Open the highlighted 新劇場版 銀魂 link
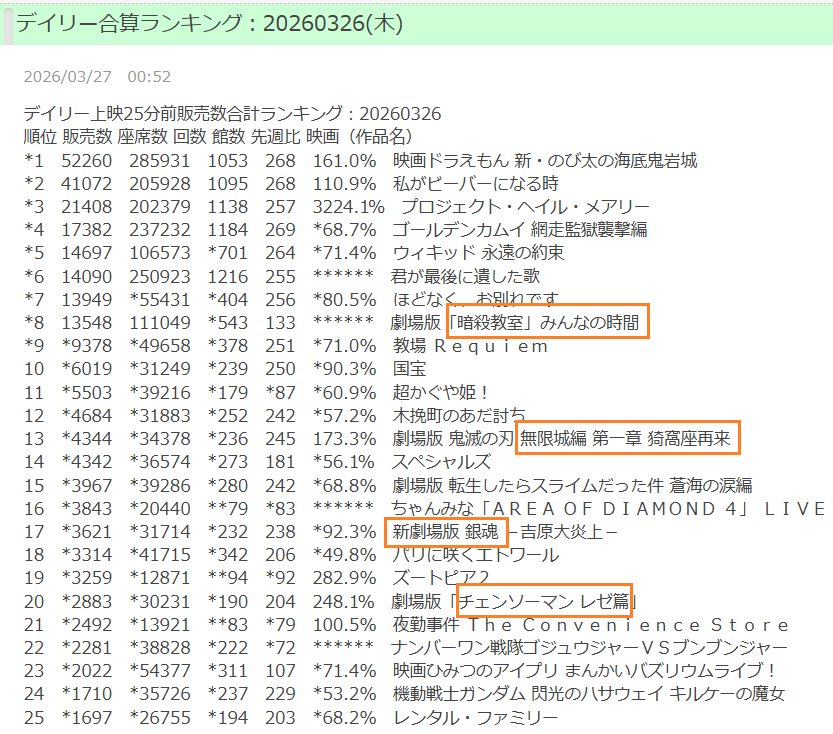 pyautogui.click(x=446, y=531)
